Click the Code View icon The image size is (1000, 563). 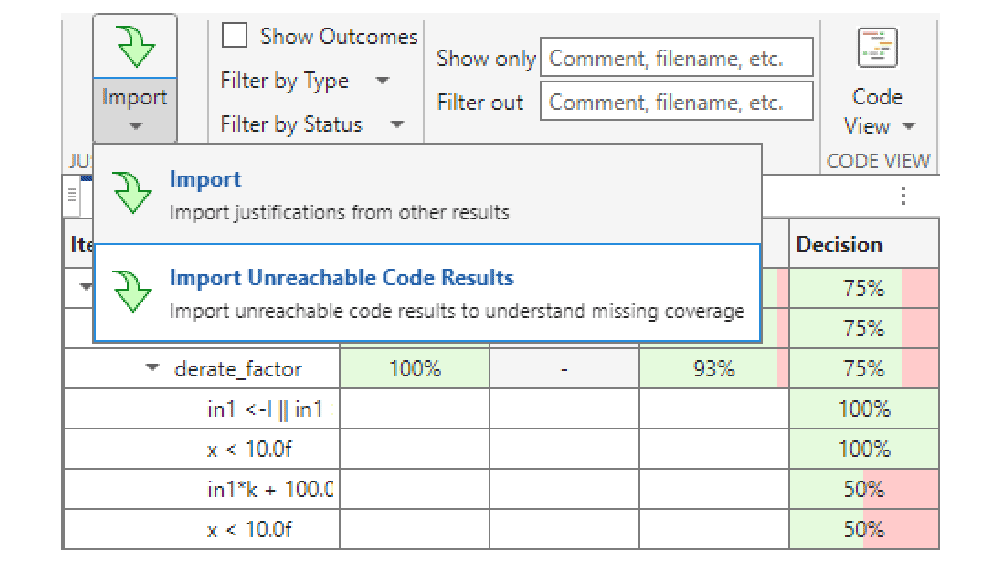point(877,48)
